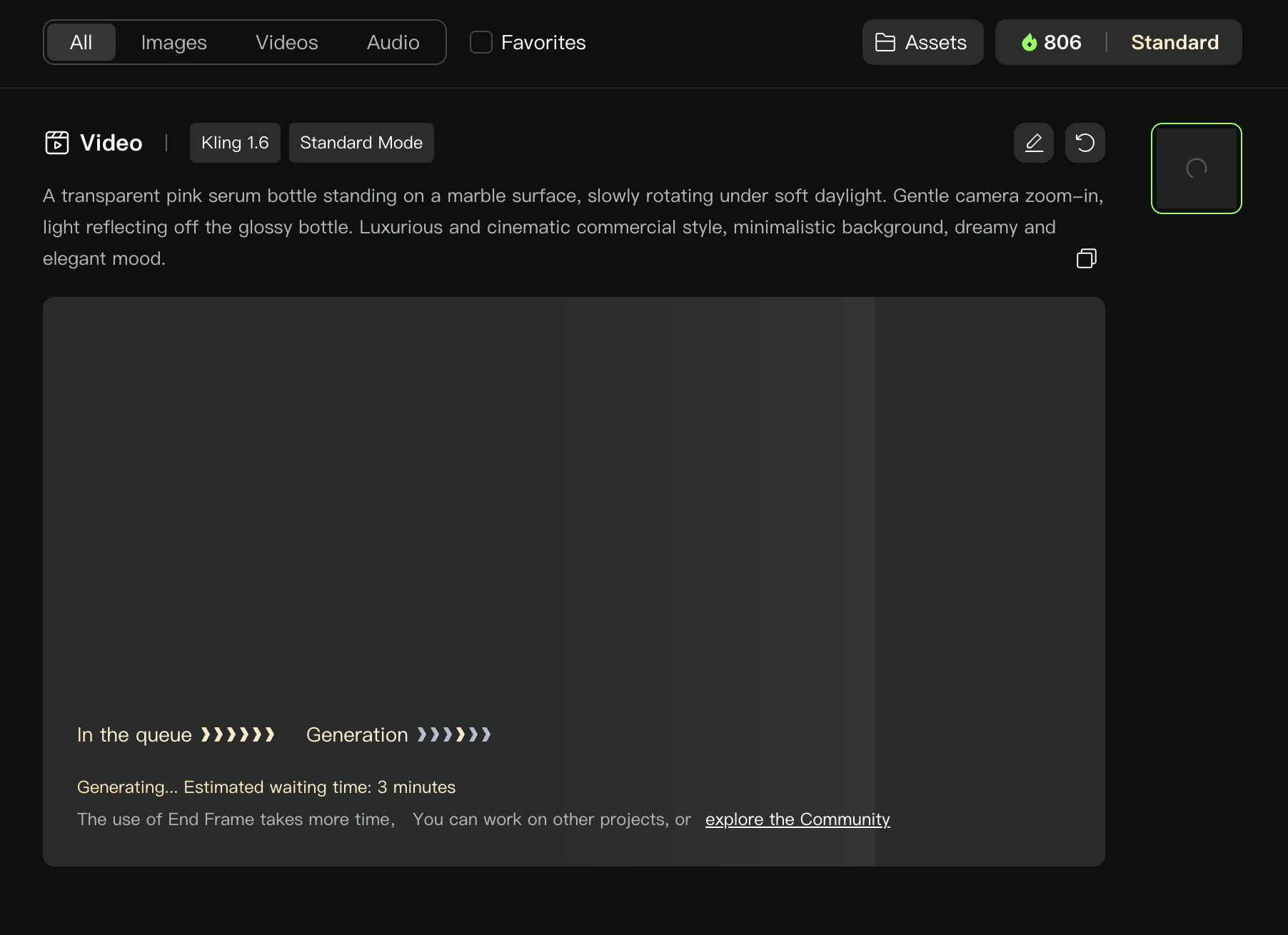Click the Generation progress chevrons
This screenshot has width=1288, height=935.
454,734
